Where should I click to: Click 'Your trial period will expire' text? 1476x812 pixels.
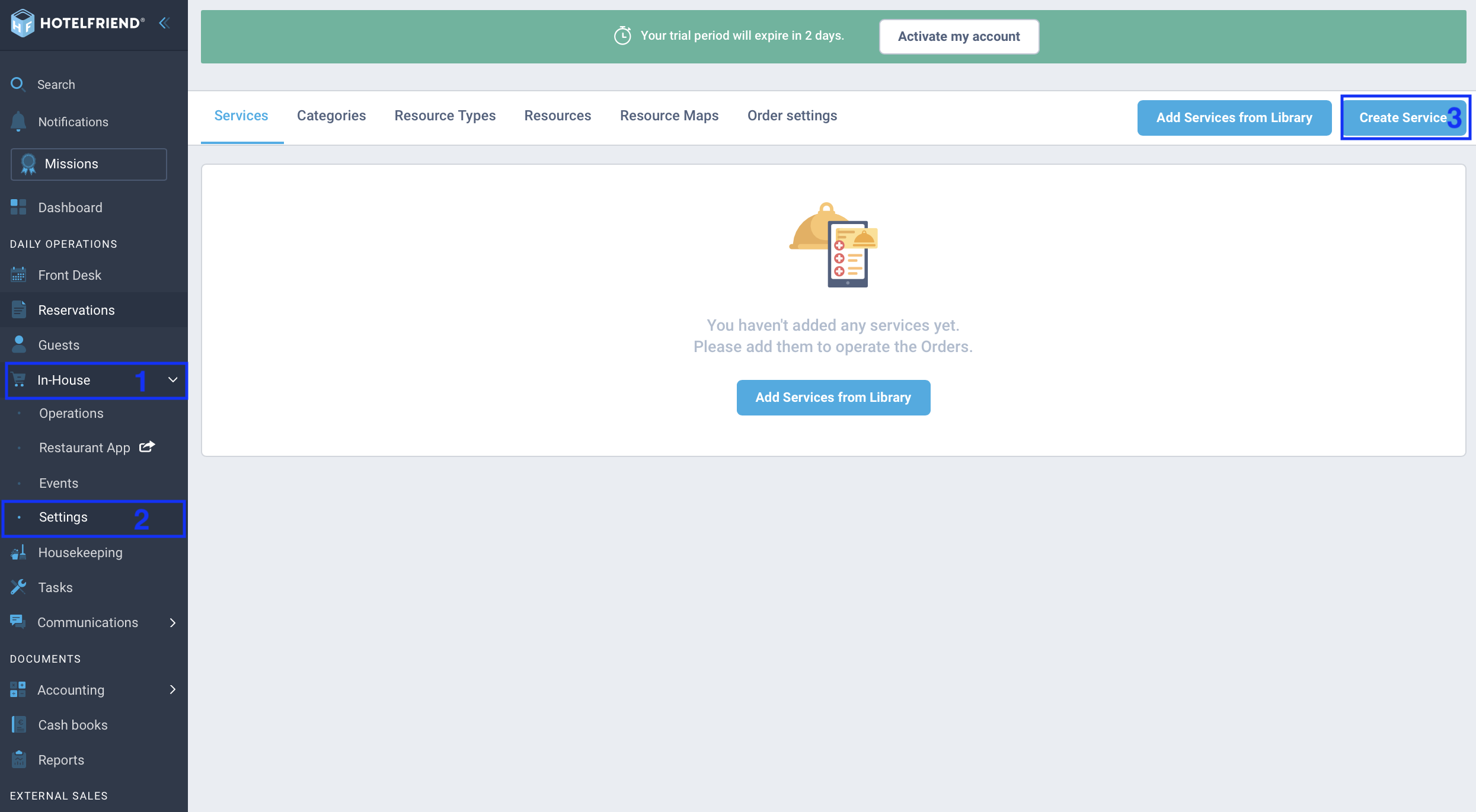coord(742,36)
